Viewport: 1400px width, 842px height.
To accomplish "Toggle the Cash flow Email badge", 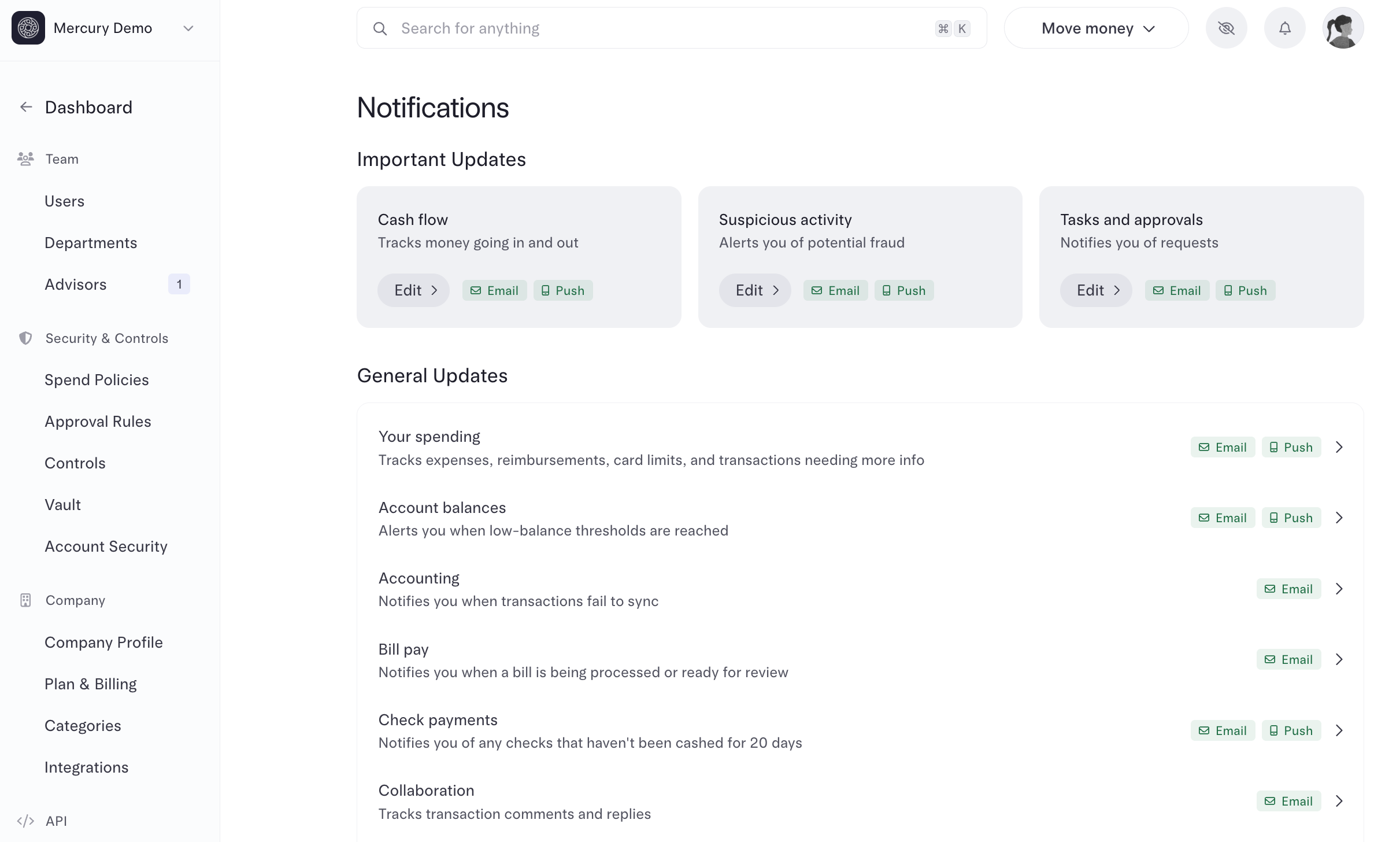I will (494, 290).
